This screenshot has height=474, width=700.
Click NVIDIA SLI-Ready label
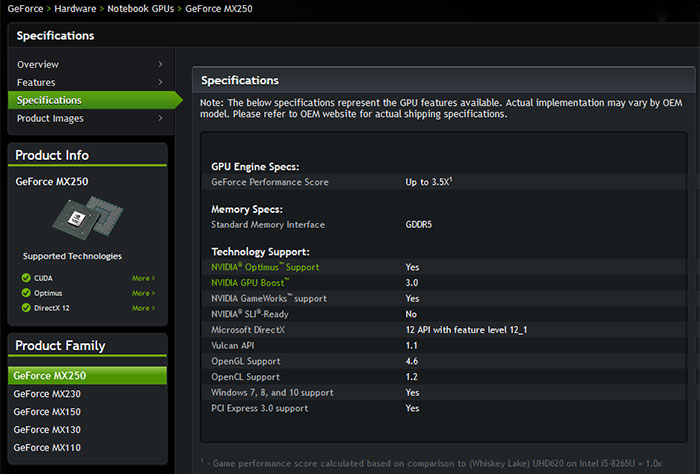pos(250,314)
